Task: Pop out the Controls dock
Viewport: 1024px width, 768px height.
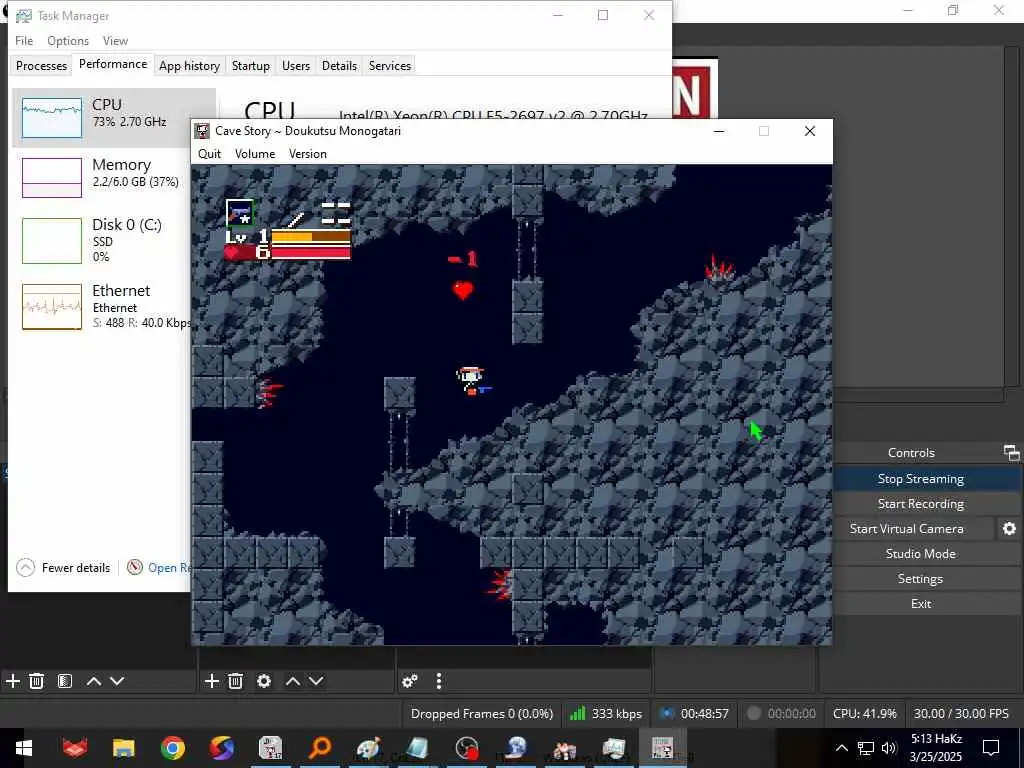Action: click(x=1011, y=453)
